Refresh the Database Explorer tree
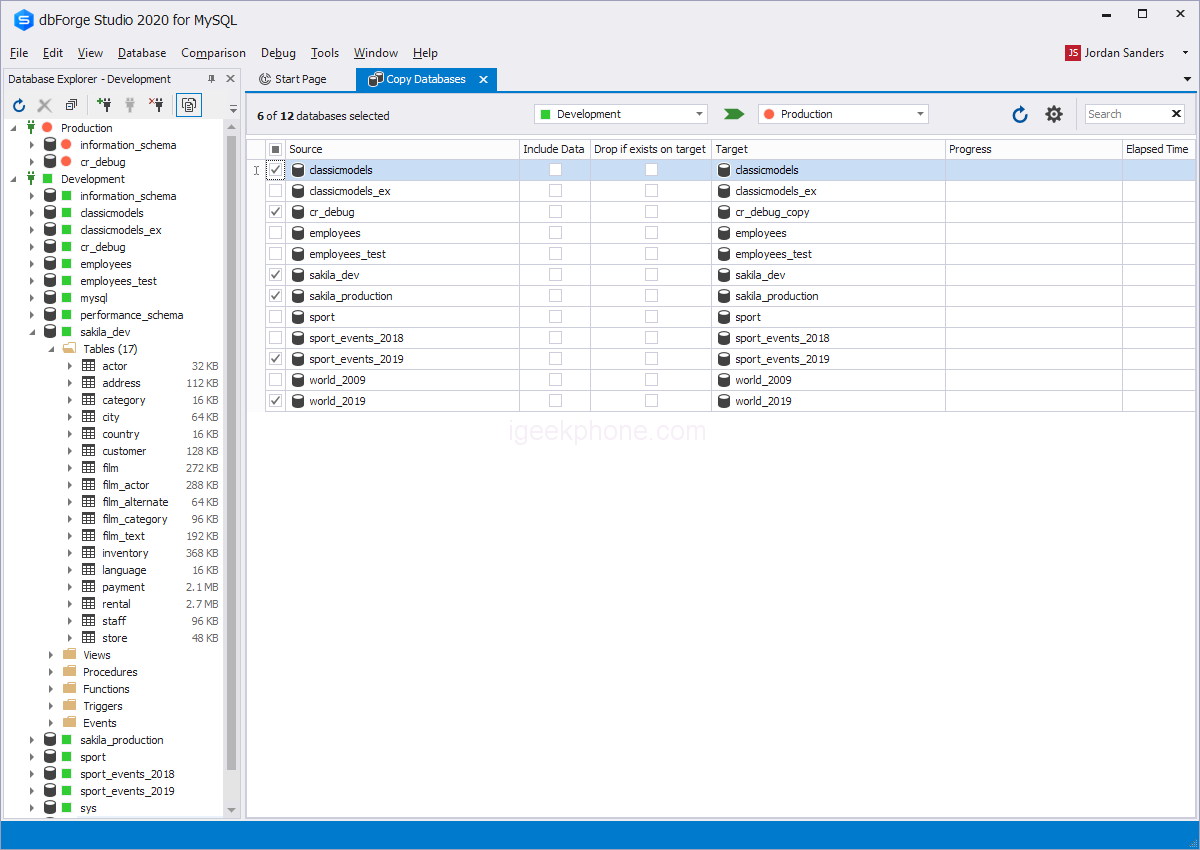This screenshot has width=1200, height=850. pyautogui.click(x=19, y=104)
